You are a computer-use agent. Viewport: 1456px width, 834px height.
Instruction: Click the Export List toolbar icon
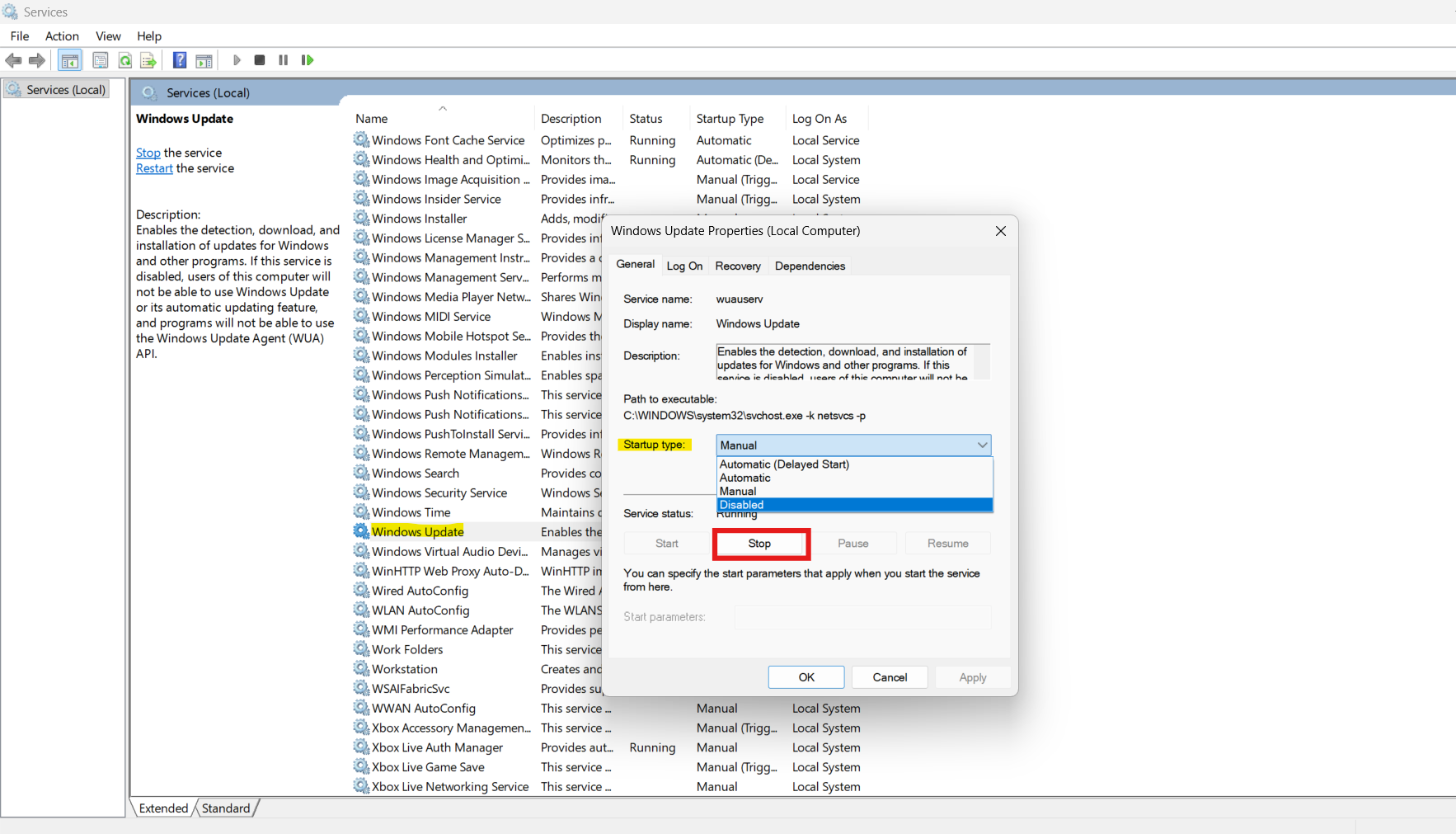(x=148, y=60)
